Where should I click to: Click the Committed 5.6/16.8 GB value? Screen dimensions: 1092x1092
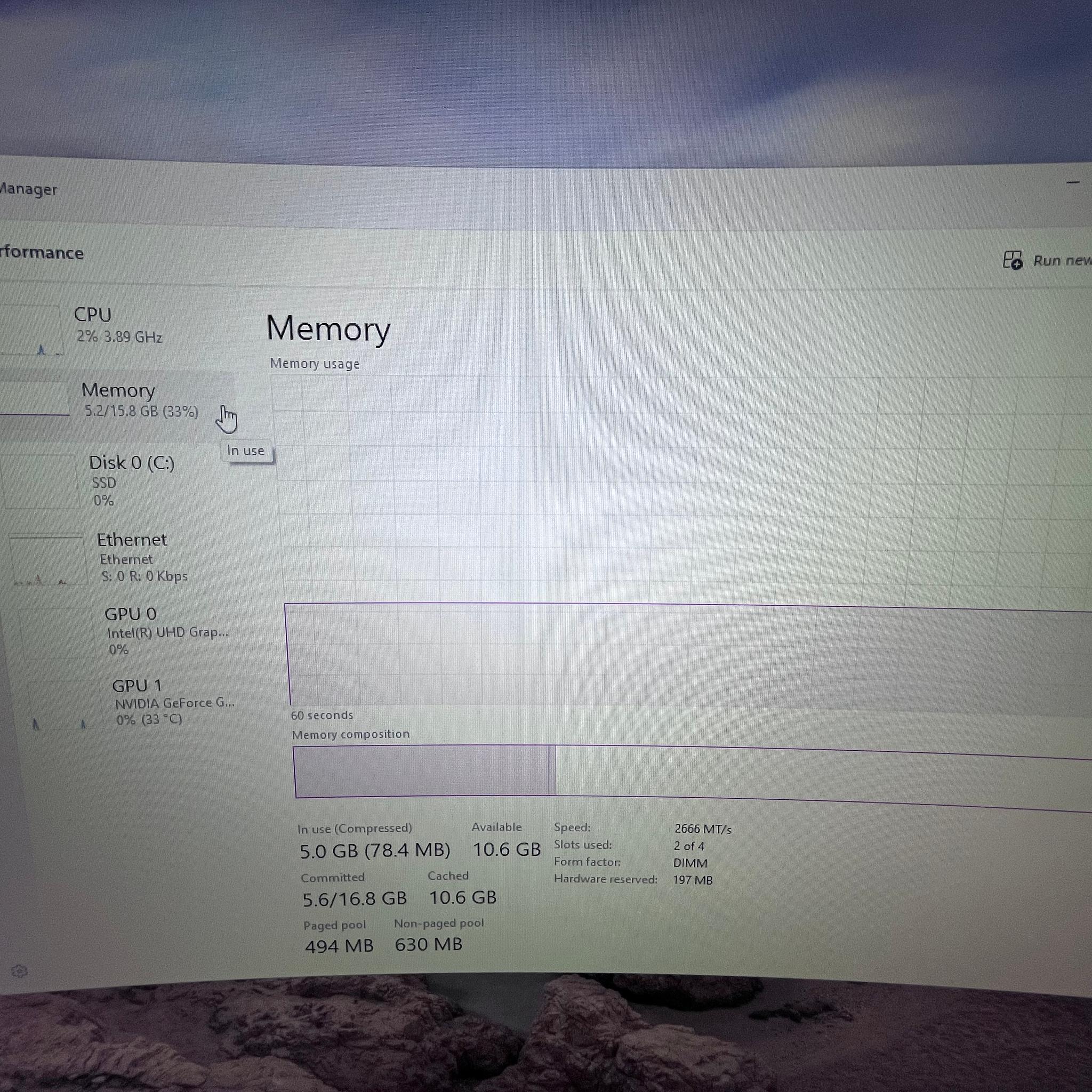pos(355,898)
